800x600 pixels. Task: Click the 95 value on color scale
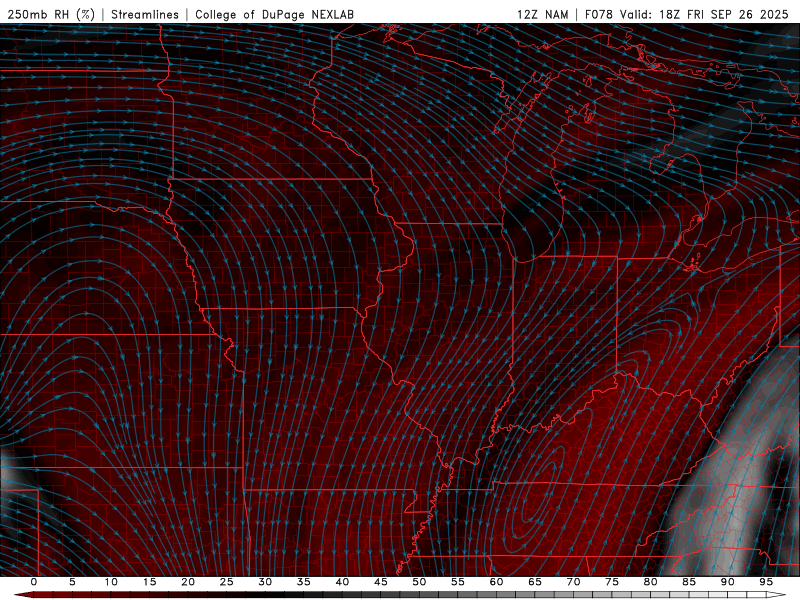point(766,582)
